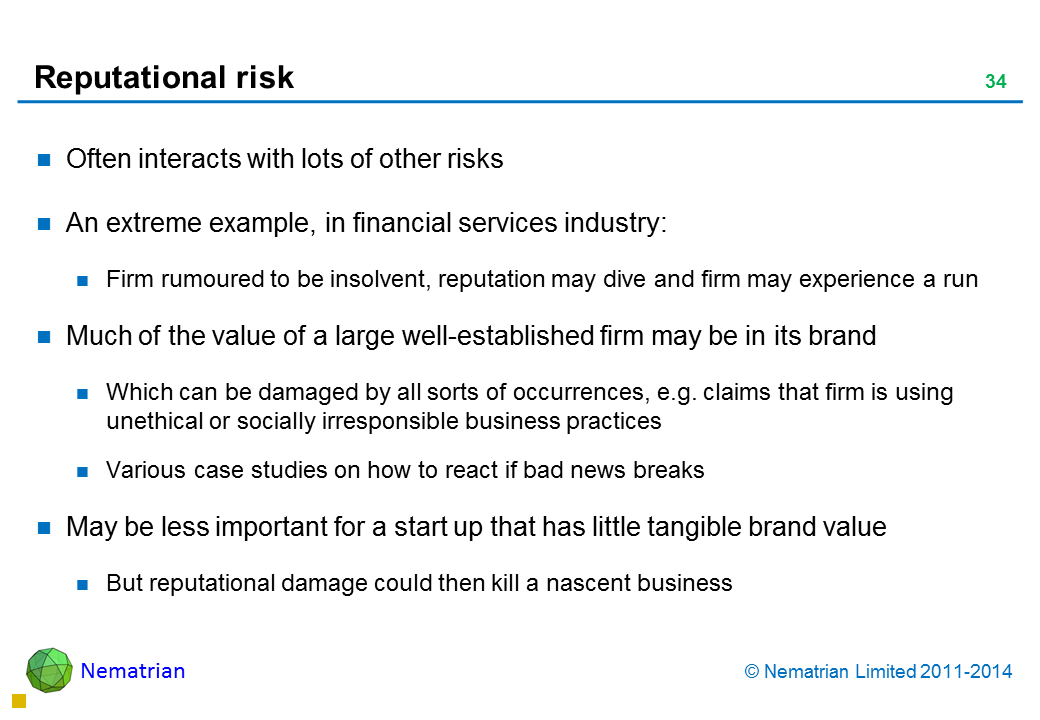Click the sub-bullet marker beside 'Which can be damaged'

[x=84, y=394]
